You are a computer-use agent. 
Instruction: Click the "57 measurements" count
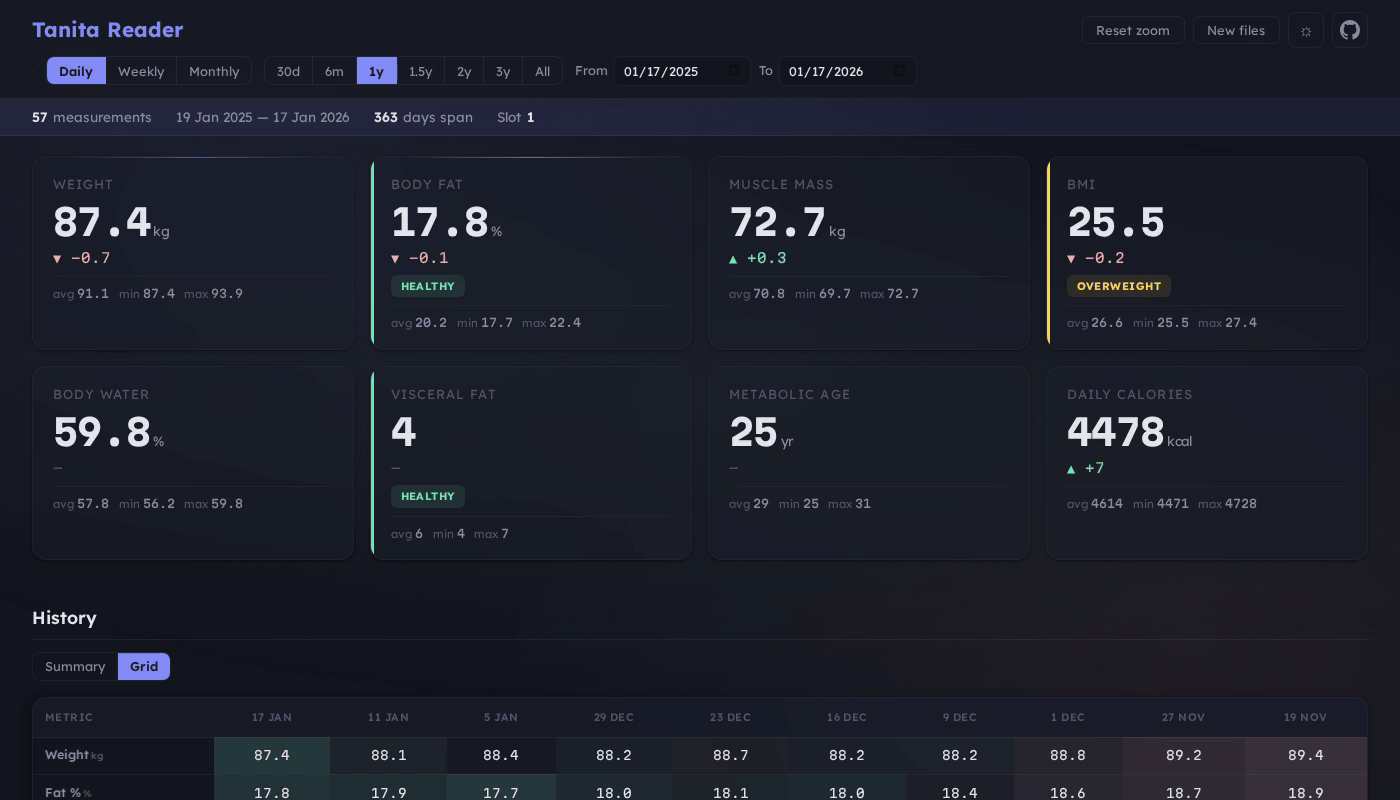click(92, 117)
